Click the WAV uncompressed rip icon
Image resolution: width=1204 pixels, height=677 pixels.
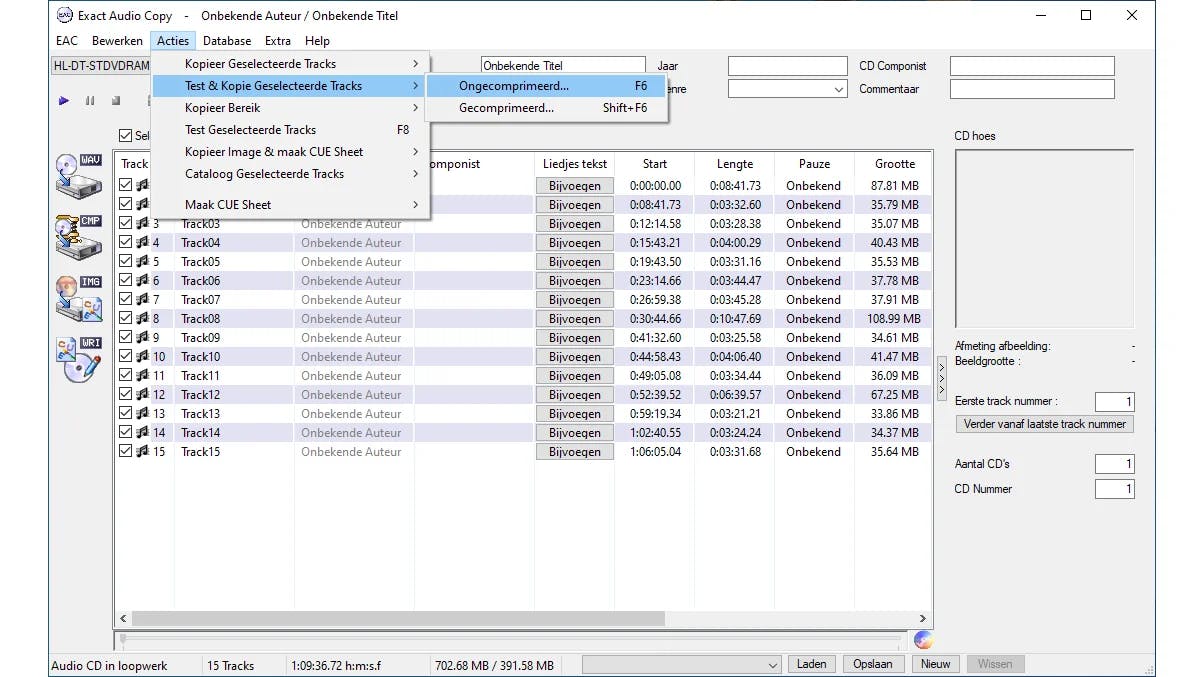(79, 176)
